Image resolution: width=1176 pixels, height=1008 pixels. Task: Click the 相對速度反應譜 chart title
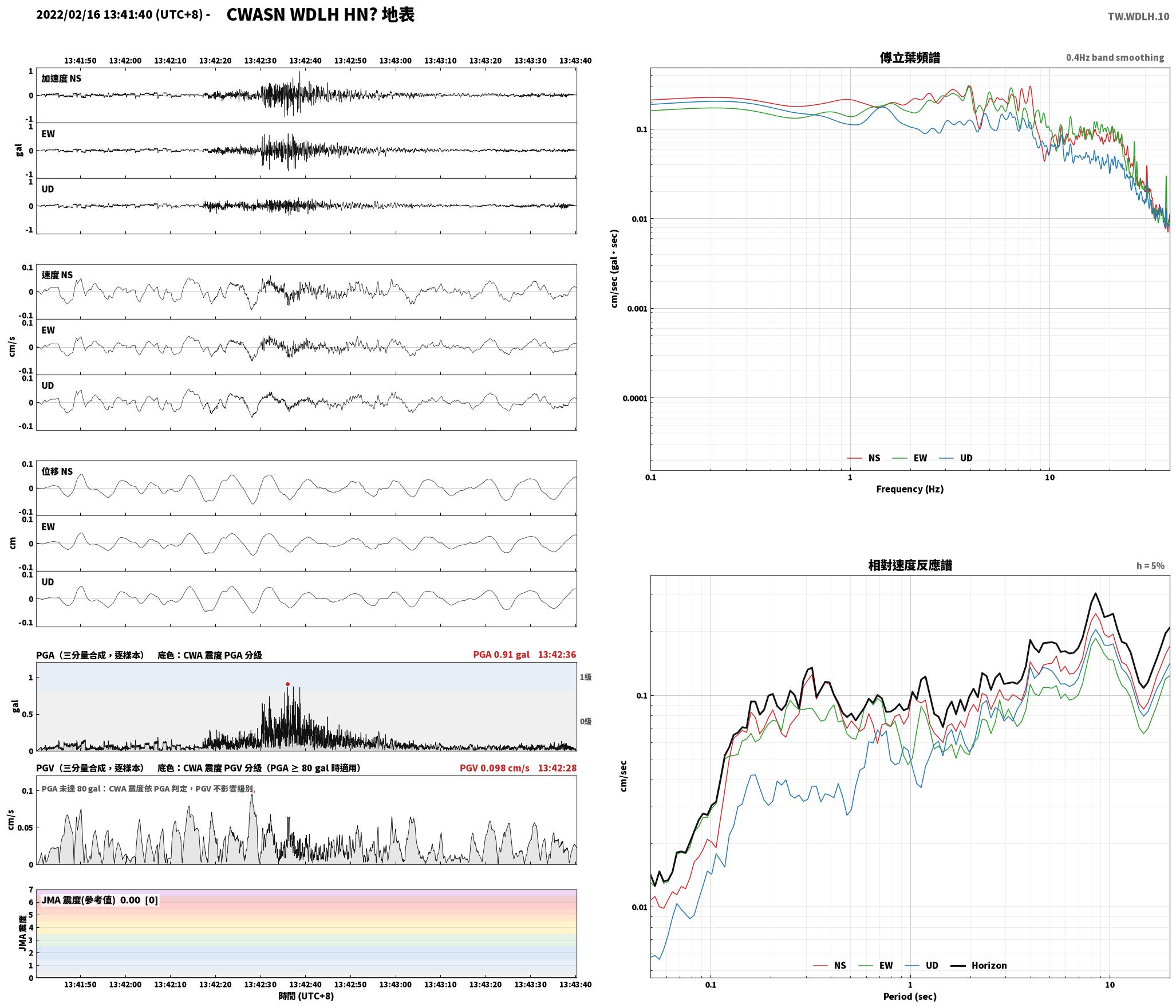(x=910, y=565)
